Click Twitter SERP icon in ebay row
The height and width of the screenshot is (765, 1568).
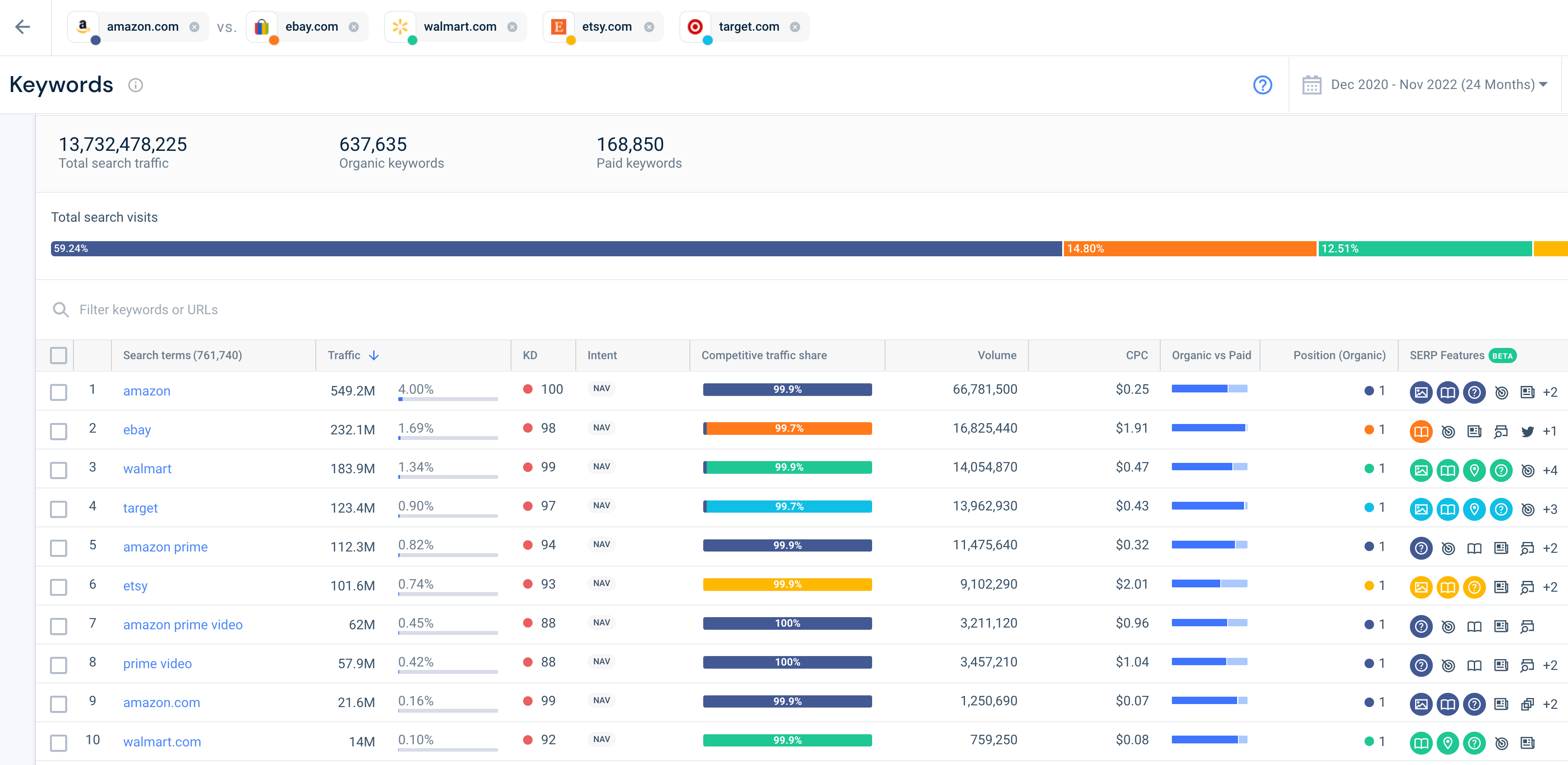1527,432
